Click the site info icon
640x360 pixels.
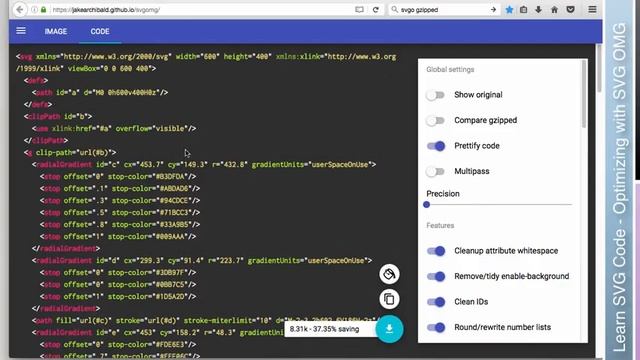coord(35,9)
